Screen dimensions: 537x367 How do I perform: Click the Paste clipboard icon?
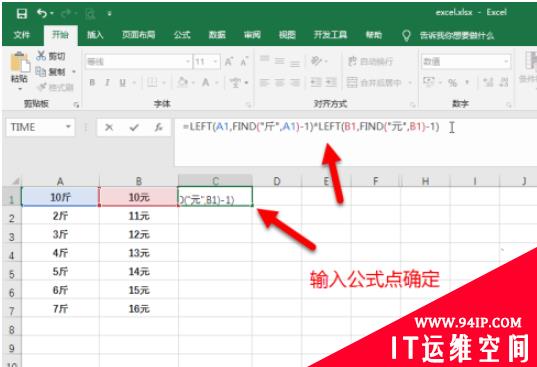tap(20, 63)
